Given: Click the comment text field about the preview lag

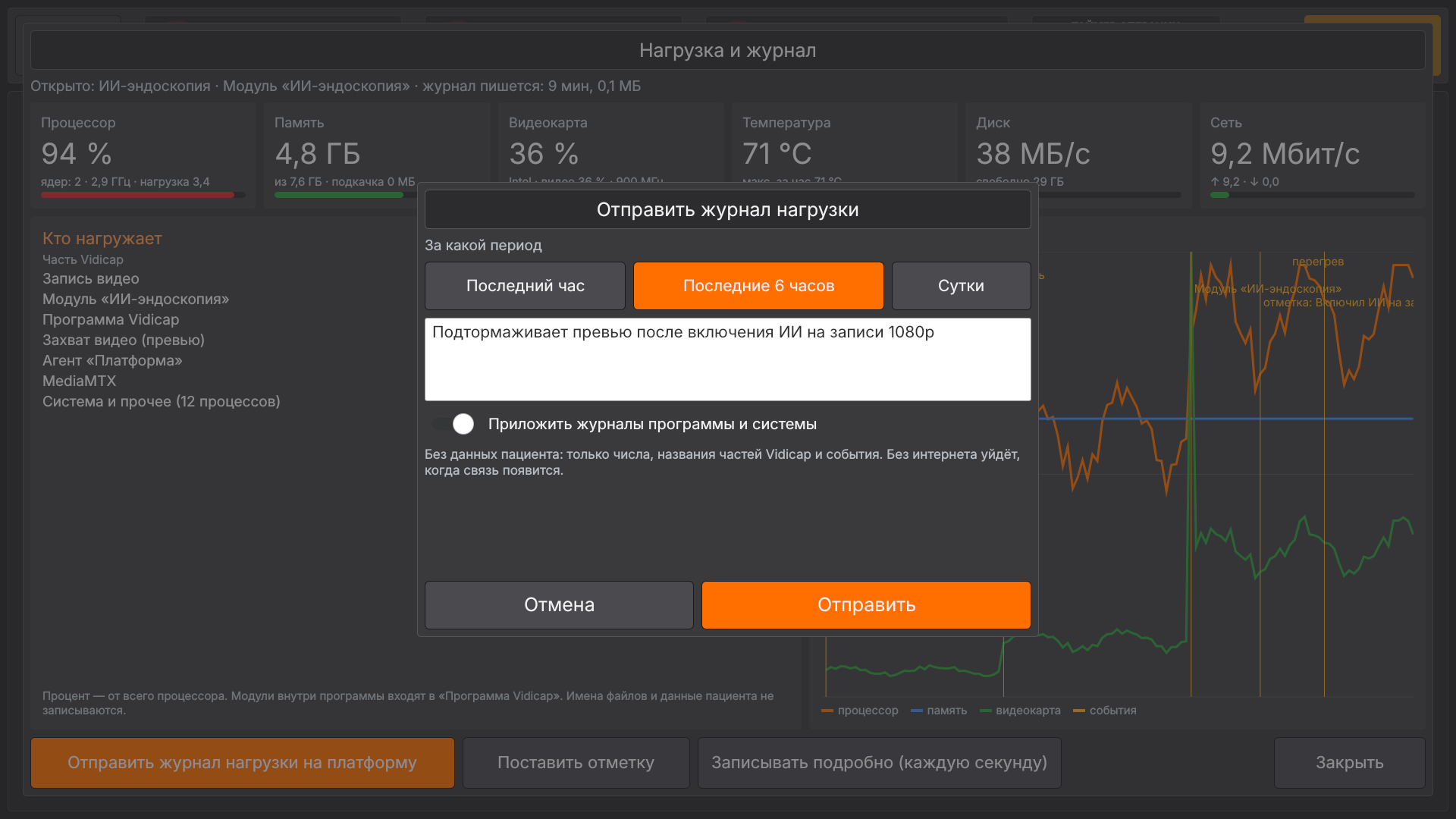Looking at the screenshot, I should (727, 359).
